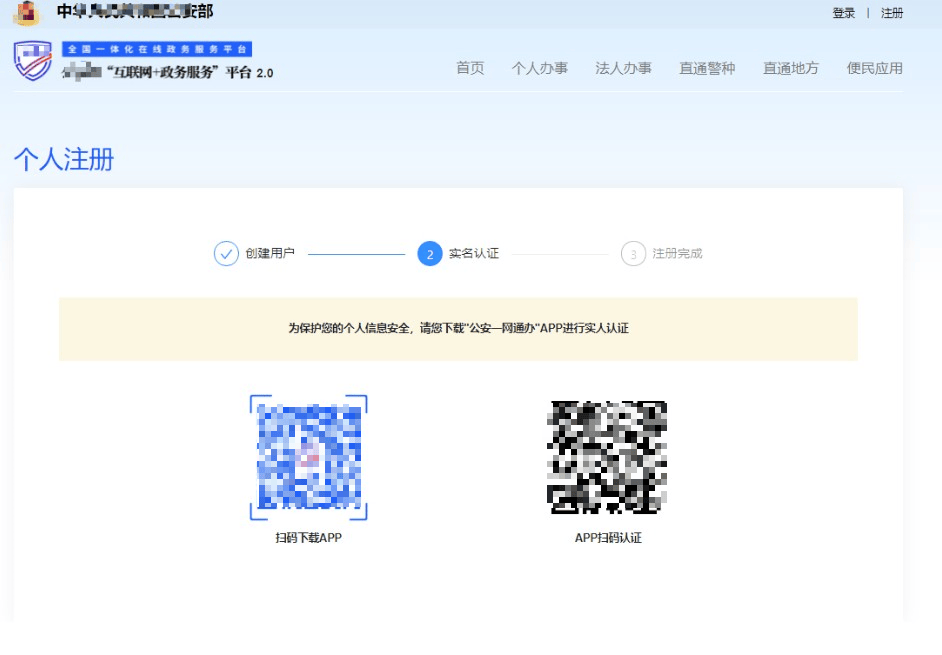The height and width of the screenshot is (655, 942).
Task: Click the checkmark icon beside 创建用户
Action: (226, 254)
